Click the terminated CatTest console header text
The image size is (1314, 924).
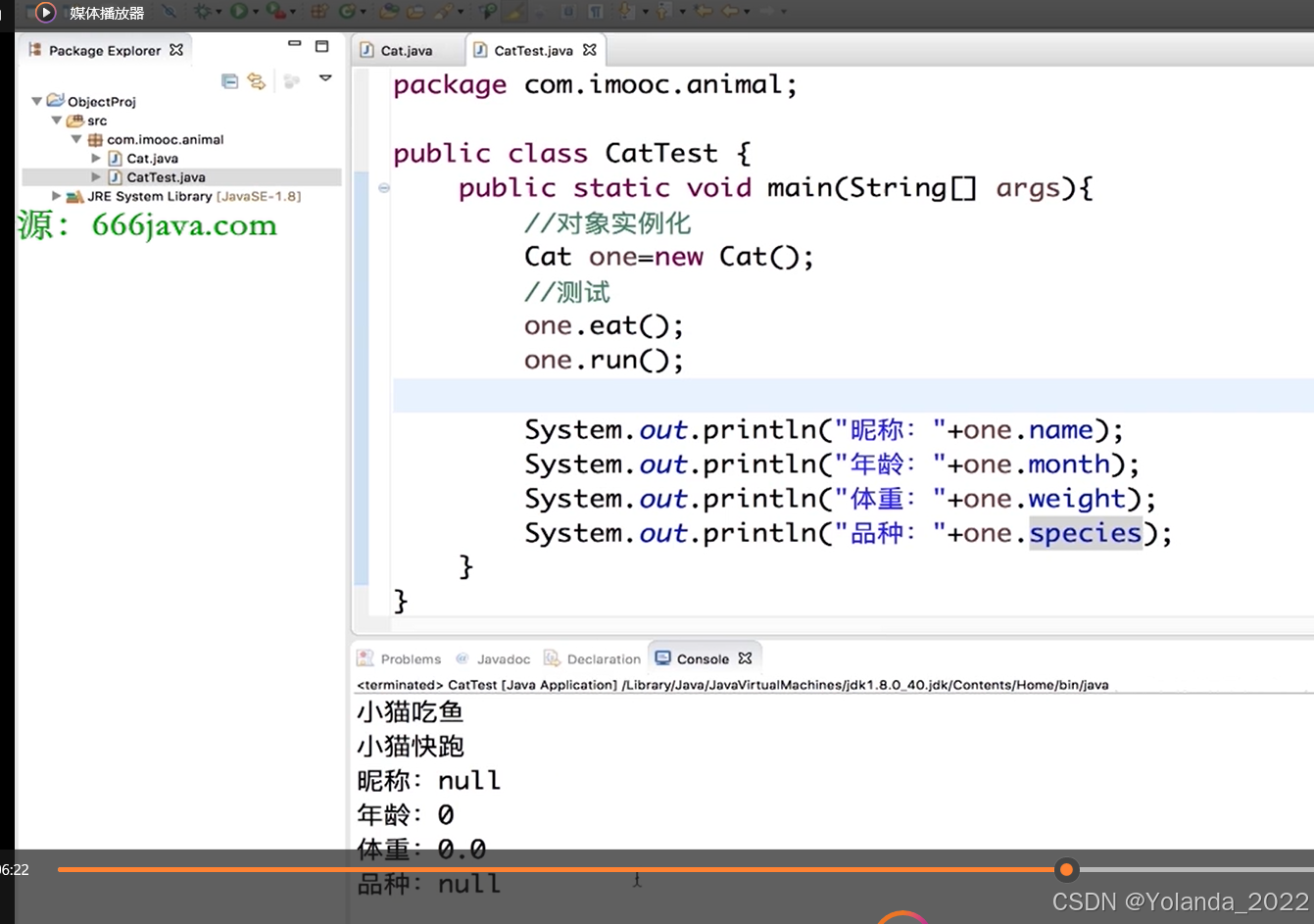[x=733, y=685]
